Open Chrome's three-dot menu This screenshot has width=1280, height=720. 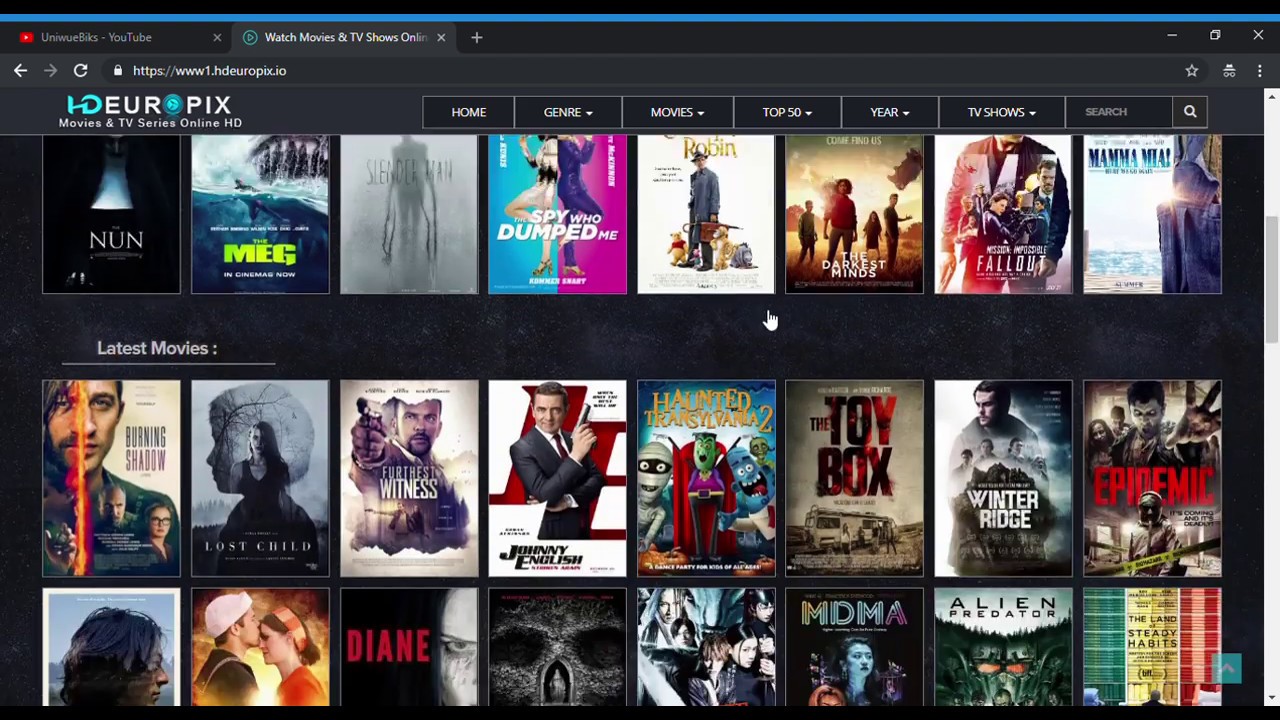(x=1260, y=70)
